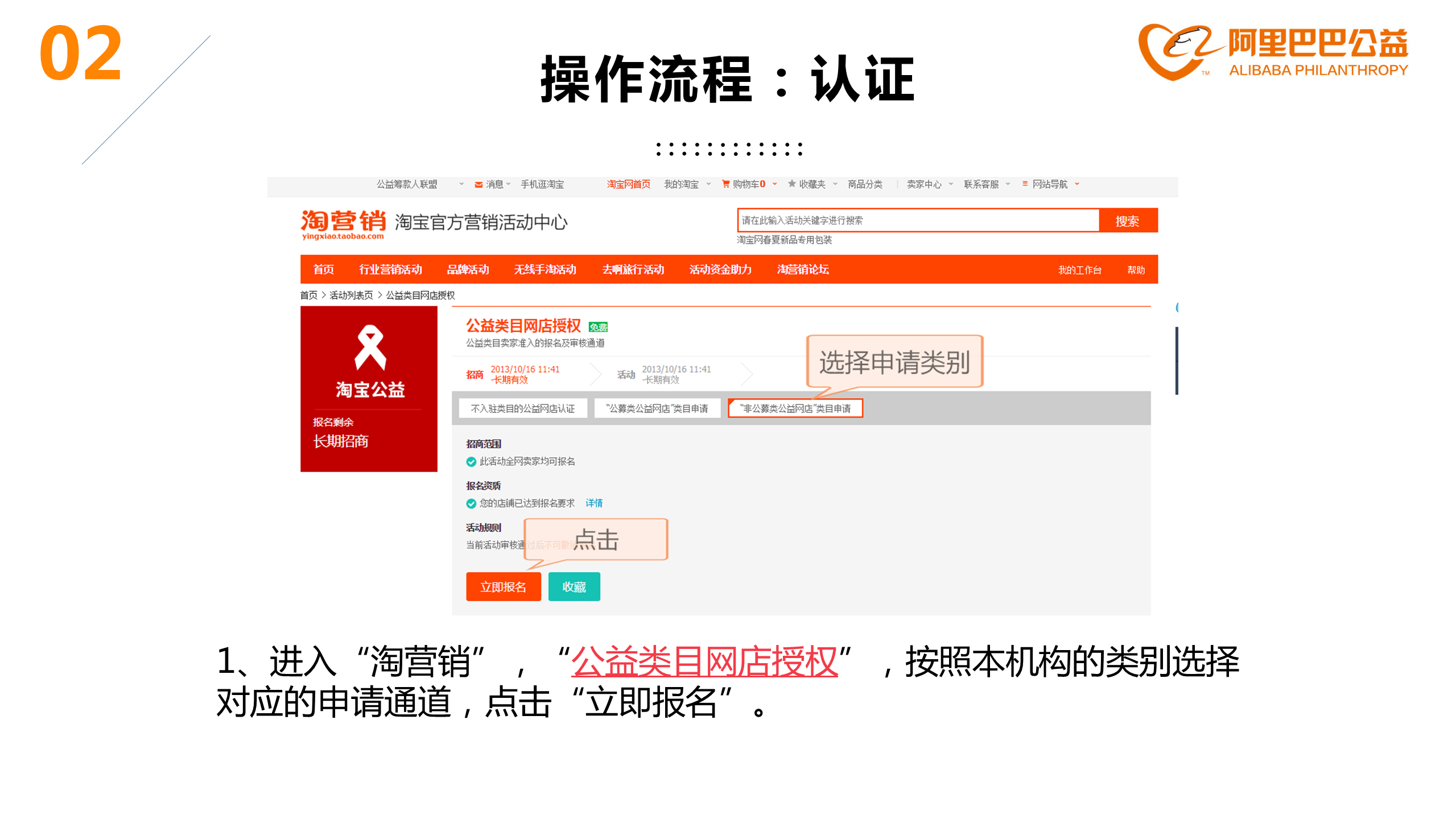The height and width of the screenshot is (819, 1456).
Task: Click breadcrumb 首页 below the nav bar
Action: pos(308,295)
